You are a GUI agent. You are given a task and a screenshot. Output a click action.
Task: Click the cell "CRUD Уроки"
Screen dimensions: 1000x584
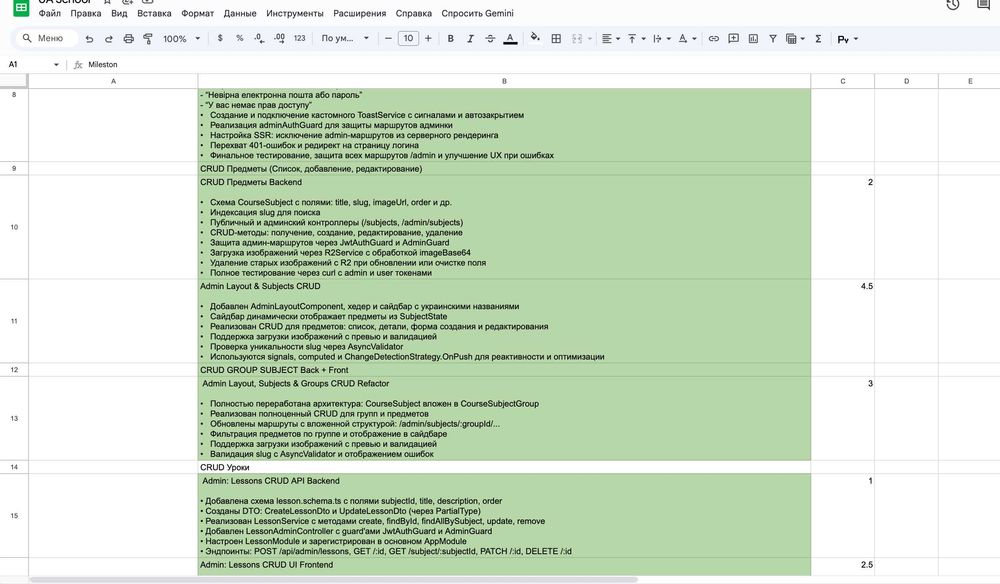point(504,467)
